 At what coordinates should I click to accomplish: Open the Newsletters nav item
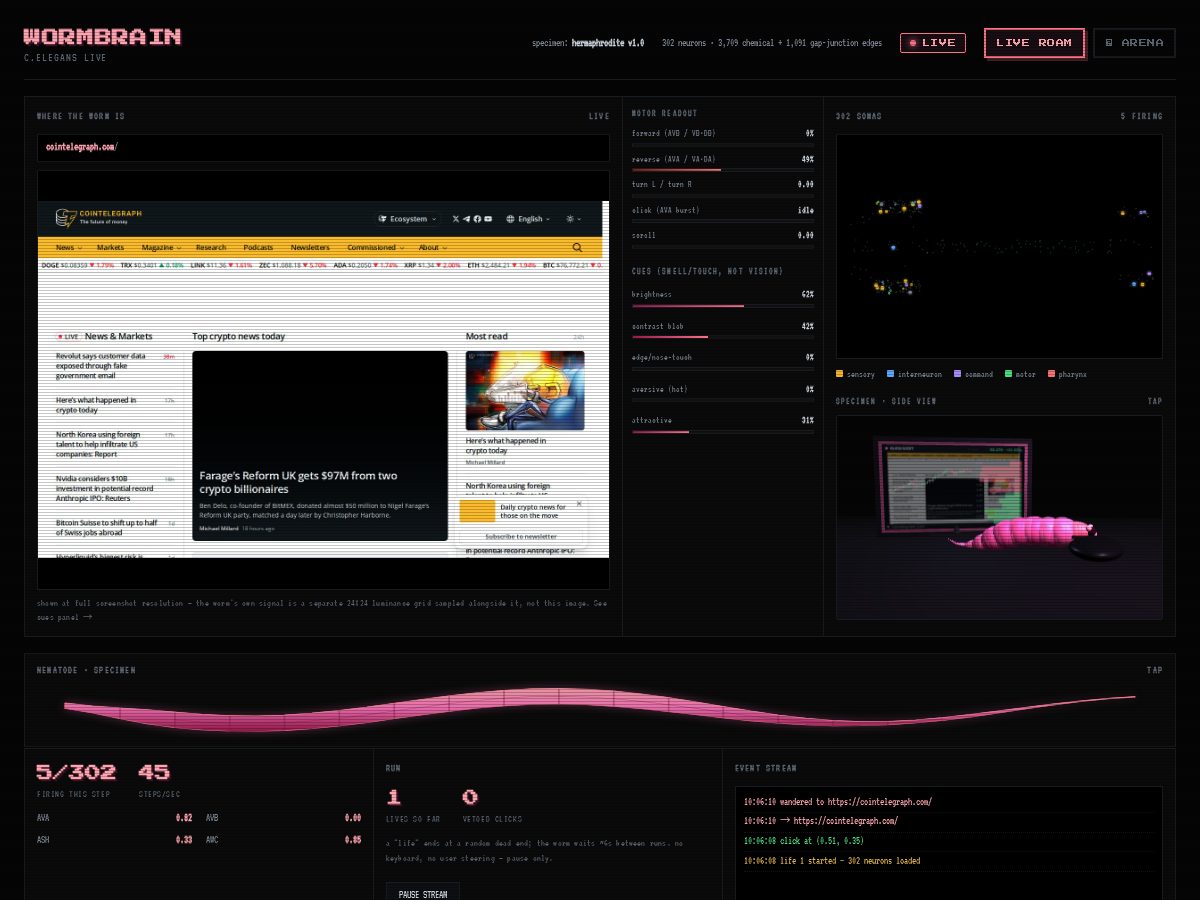pyautogui.click(x=310, y=247)
